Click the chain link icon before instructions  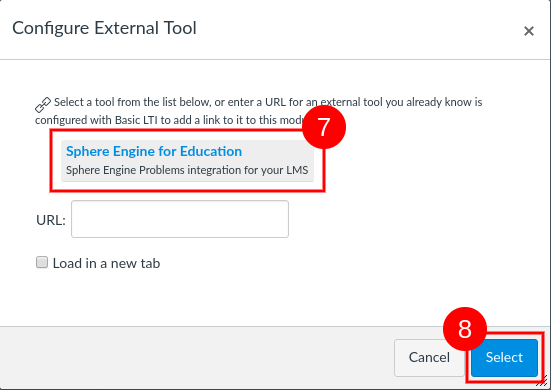point(43,104)
